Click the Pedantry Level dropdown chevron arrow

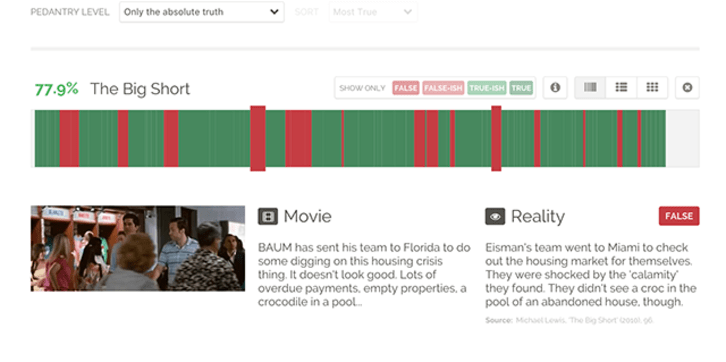click(x=274, y=12)
